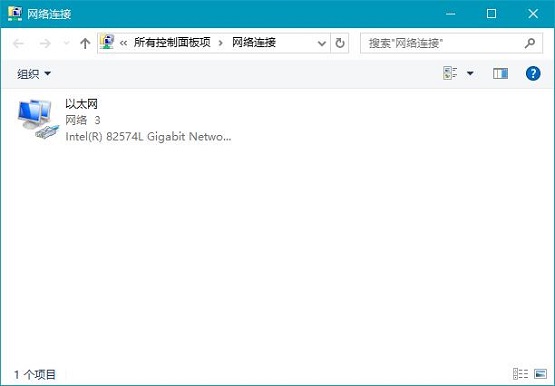
Task: Click the Forward navigation arrow
Action: tap(45, 44)
